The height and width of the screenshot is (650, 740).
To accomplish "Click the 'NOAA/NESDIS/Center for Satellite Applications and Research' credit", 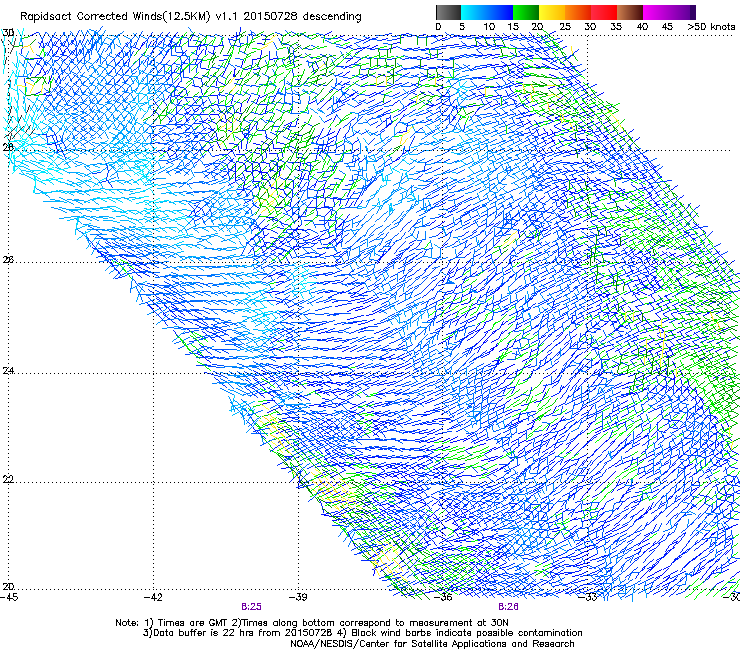I will (x=432, y=644).
